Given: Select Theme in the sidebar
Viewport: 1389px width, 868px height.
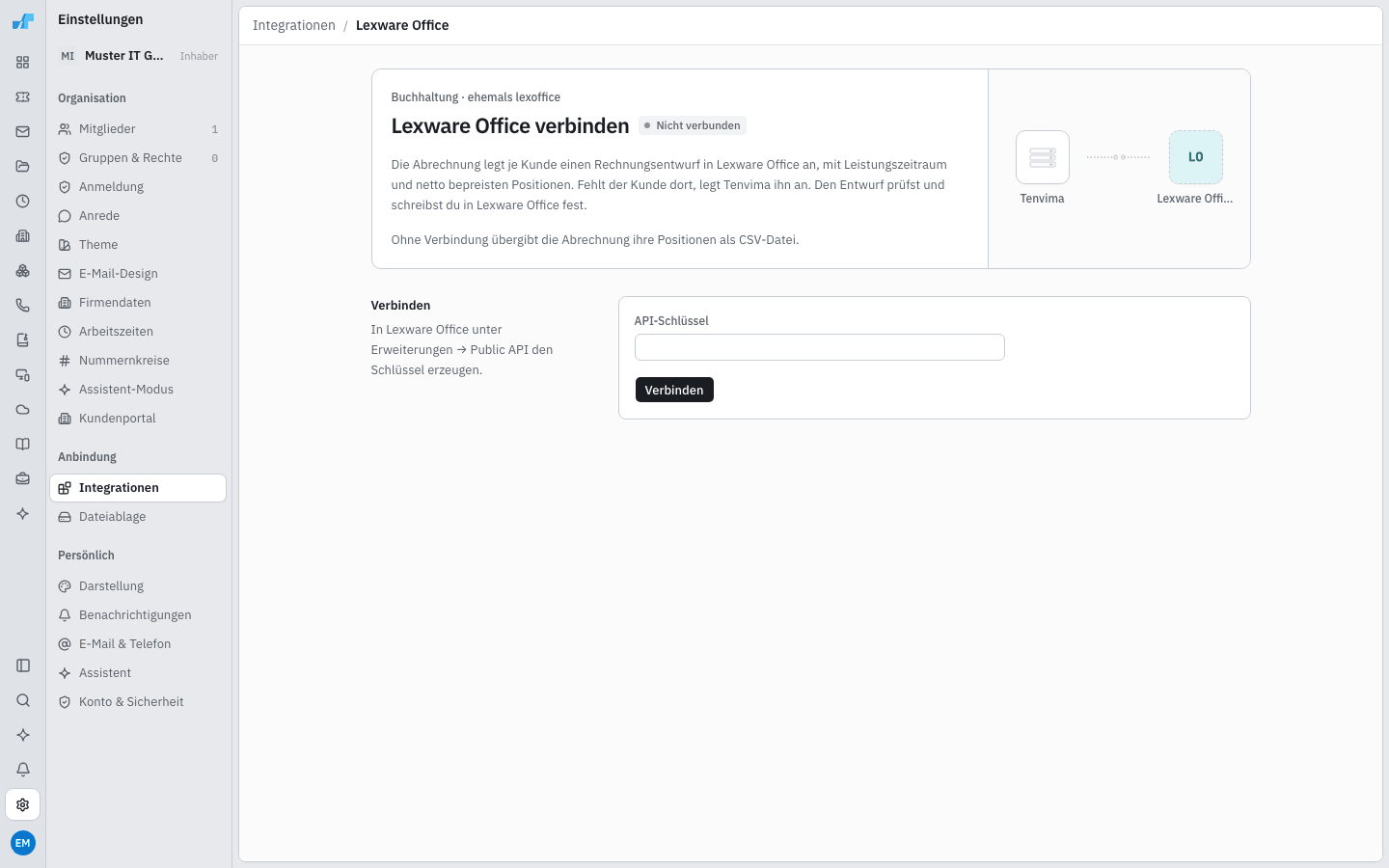Looking at the screenshot, I should pyautogui.click(x=138, y=245).
